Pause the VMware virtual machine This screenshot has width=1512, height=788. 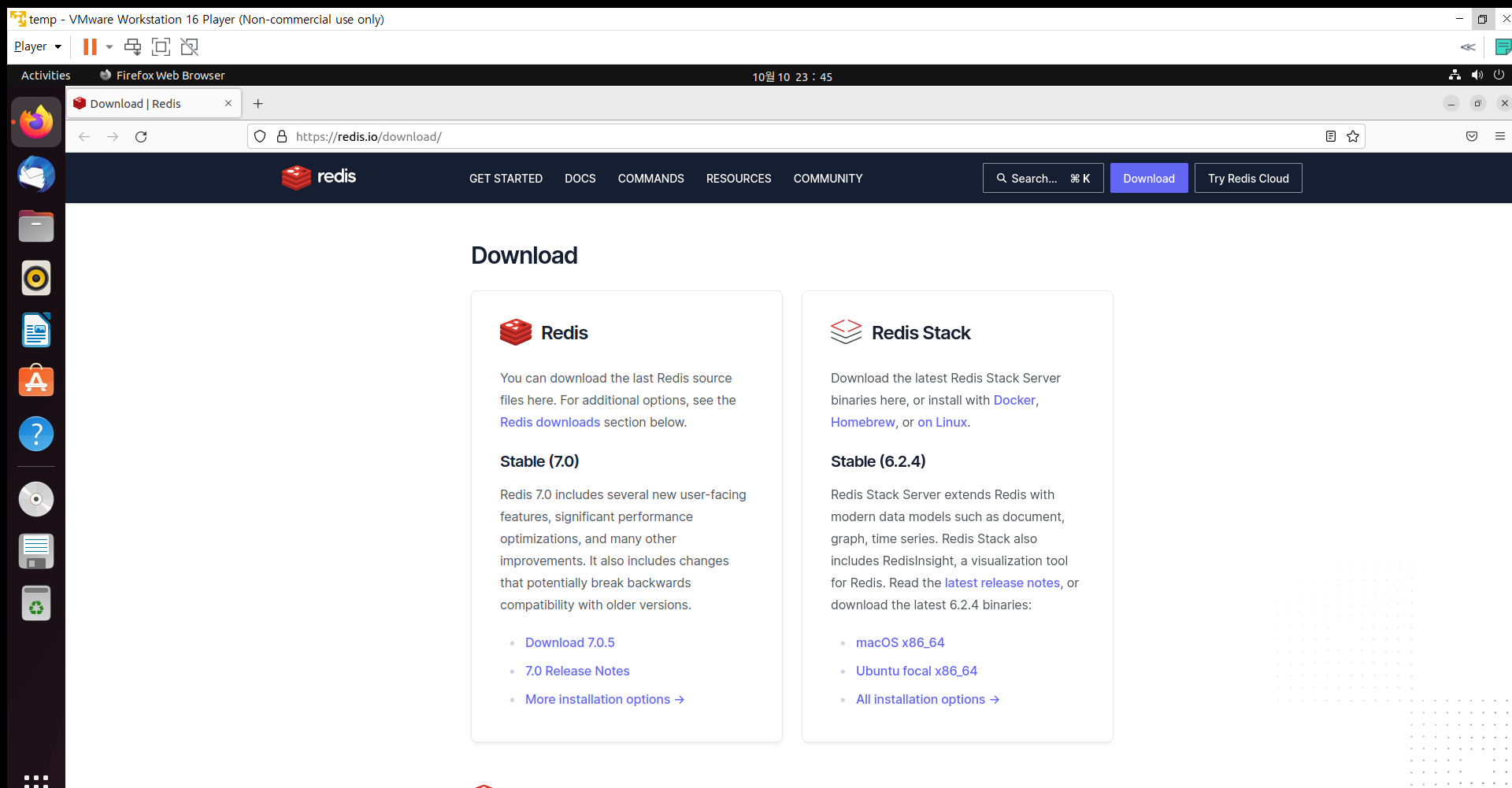(90, 47)
